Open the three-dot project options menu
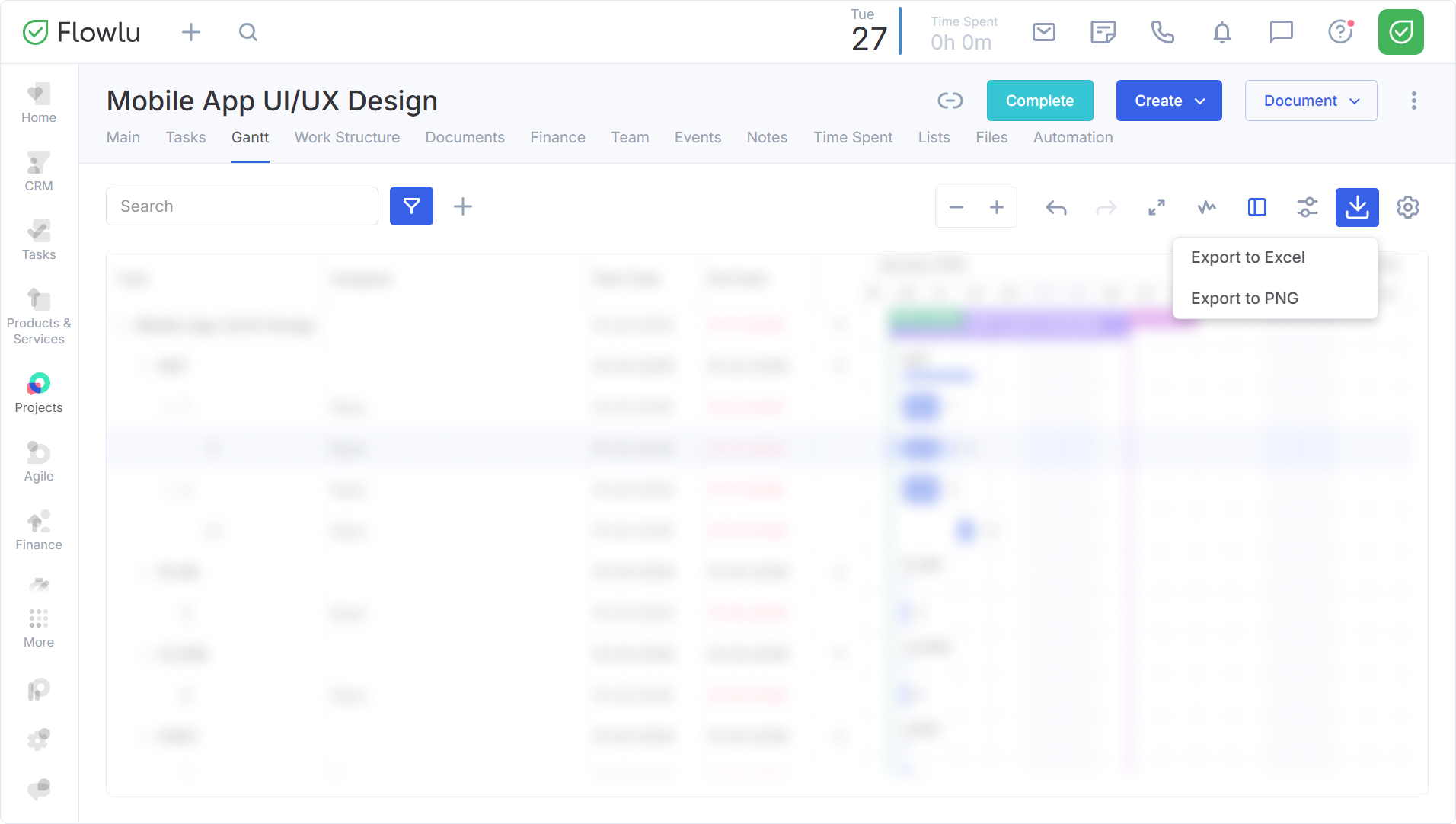 pos(1413,101)
